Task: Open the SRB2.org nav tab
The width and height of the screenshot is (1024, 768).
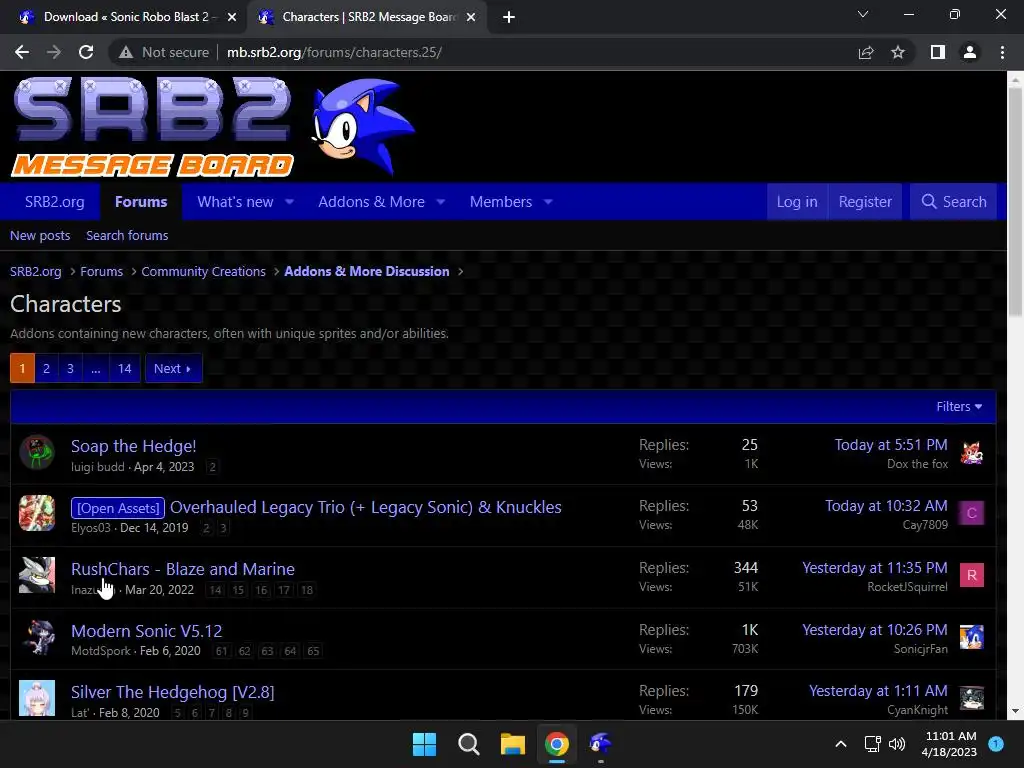Action: coord(55,202)
